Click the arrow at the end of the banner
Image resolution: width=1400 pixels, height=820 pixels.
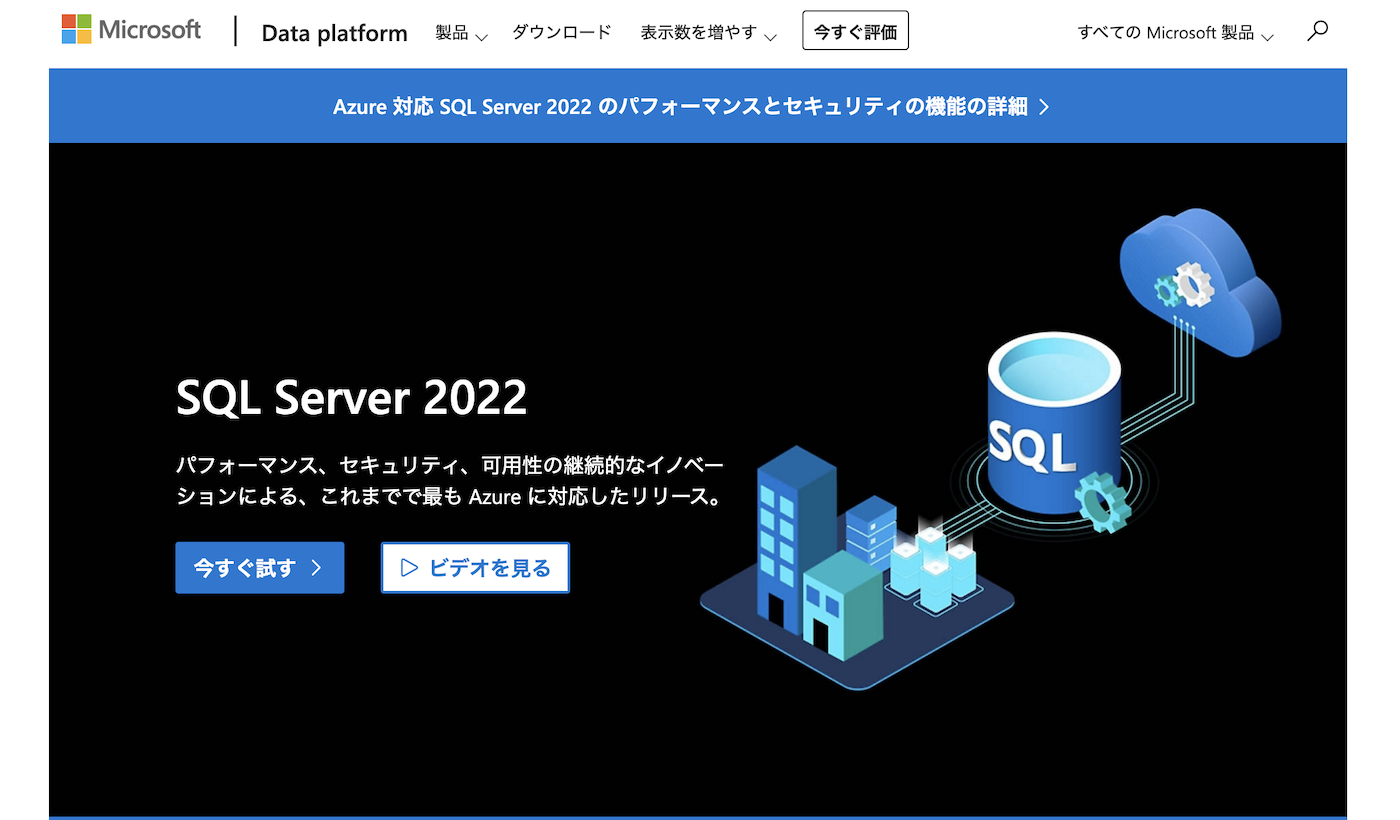click(x=1047, y=106)
